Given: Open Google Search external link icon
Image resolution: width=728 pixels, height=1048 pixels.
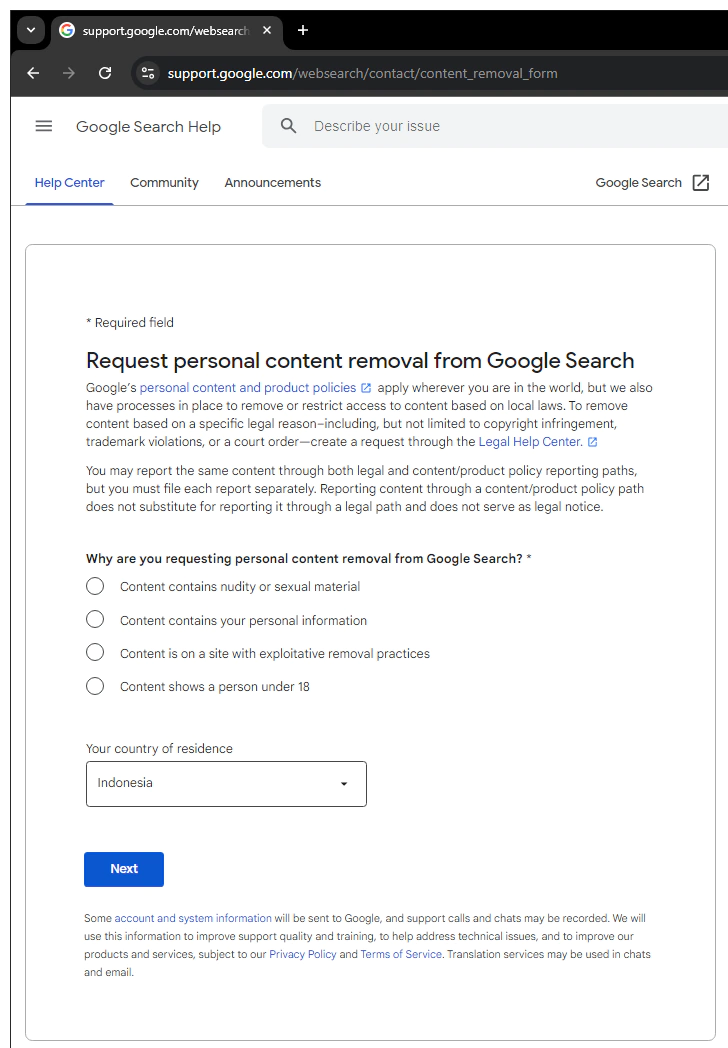Looking at the screenshot, I should 701,183.
